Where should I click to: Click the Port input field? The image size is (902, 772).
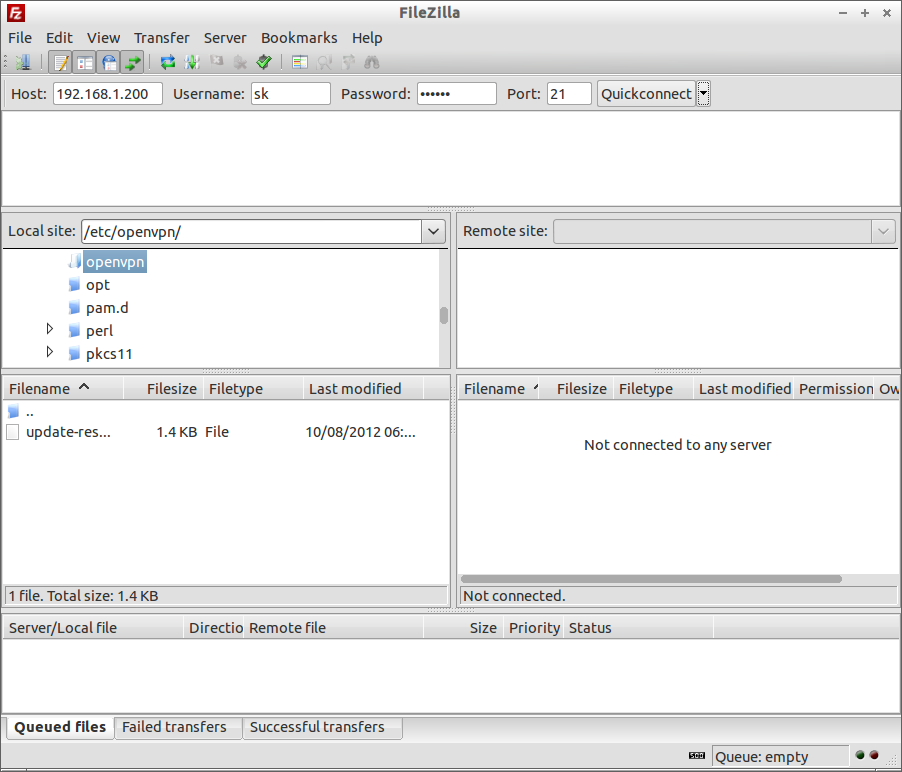(x=569, y=93)
